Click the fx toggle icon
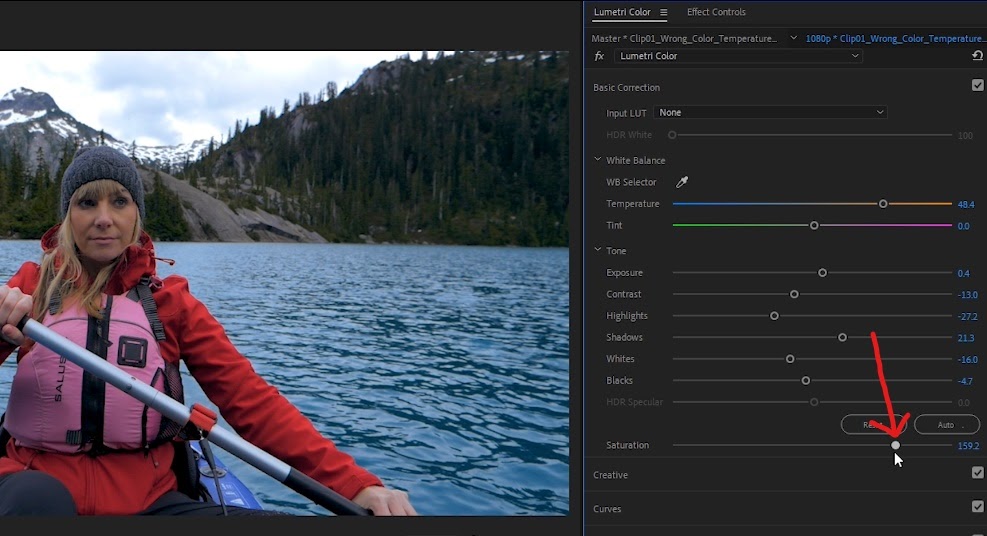 (x=600, y=56)
